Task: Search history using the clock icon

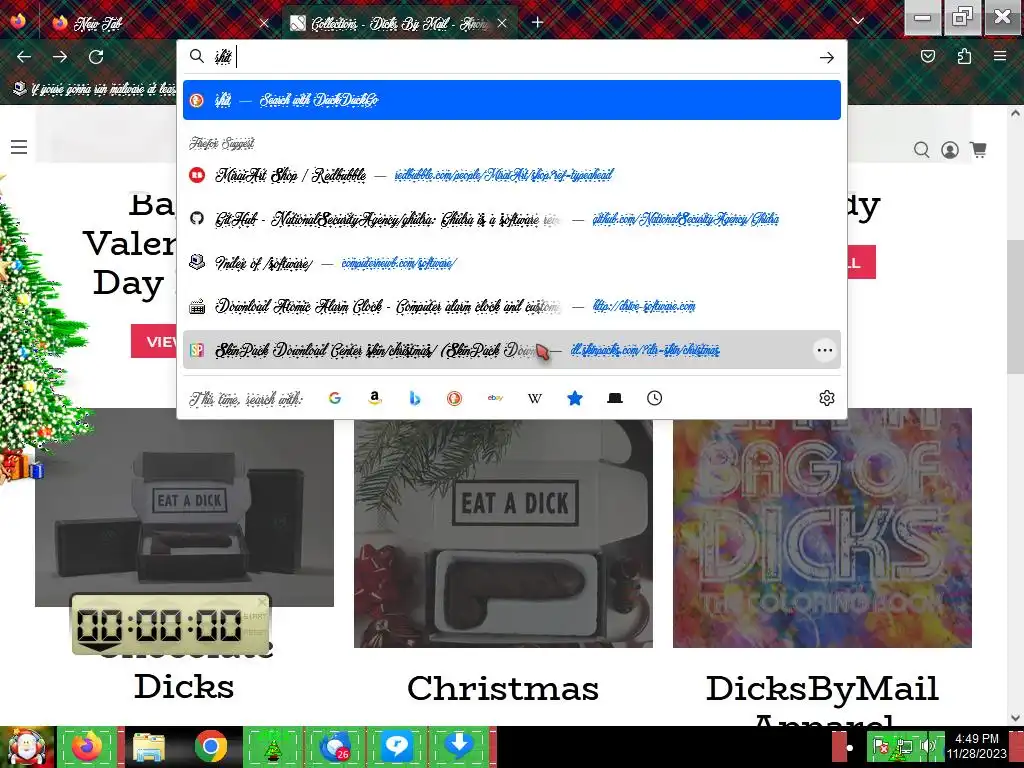Action: point(654,398)
